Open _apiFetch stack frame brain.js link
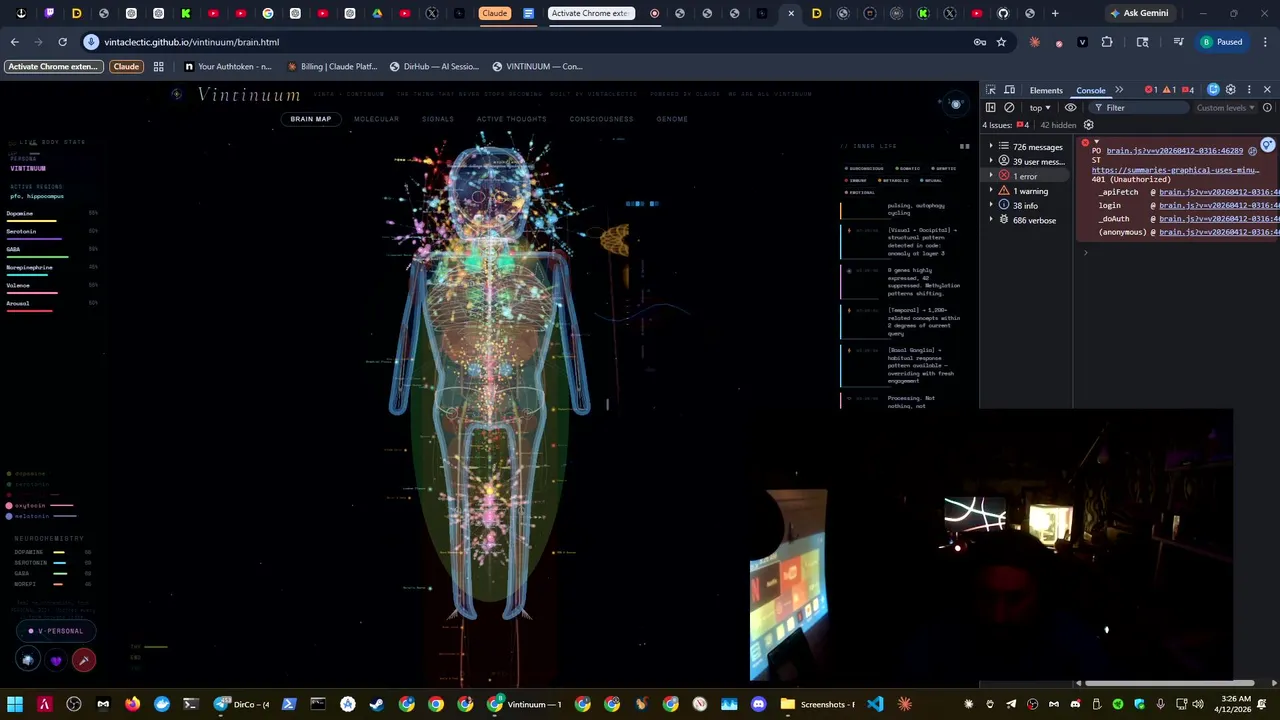1280x720 pixels. 1219,192
